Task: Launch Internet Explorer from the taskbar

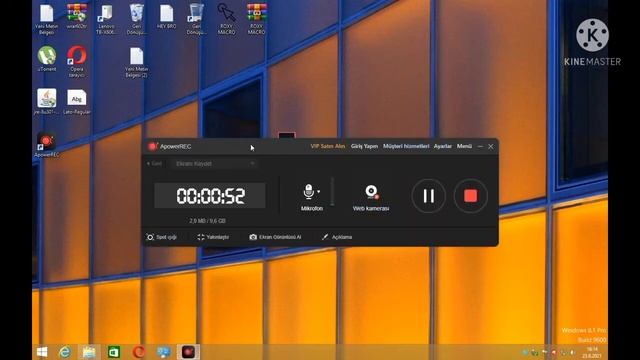Action: 65,352
